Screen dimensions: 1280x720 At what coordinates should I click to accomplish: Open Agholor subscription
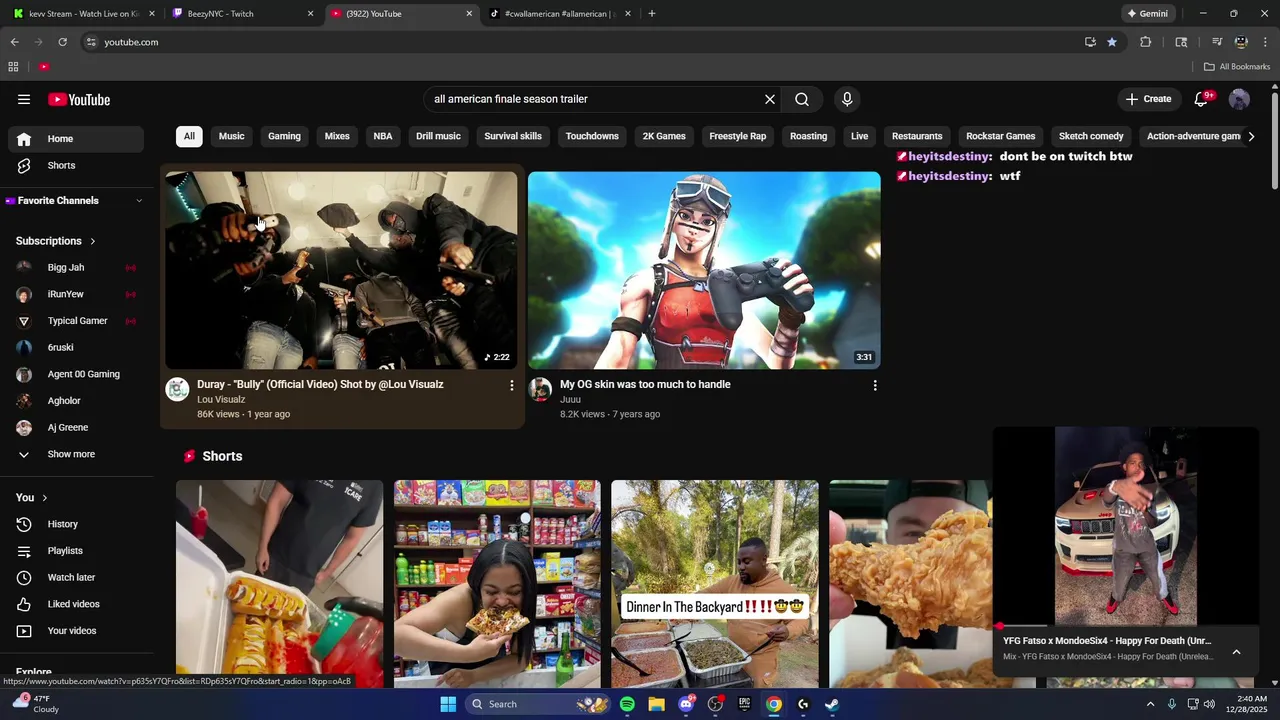[75, 401]
